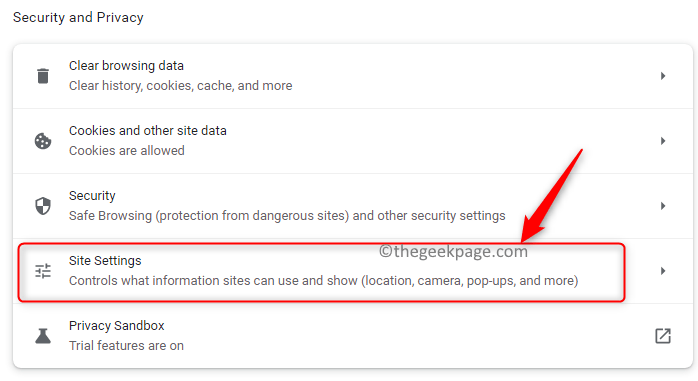Expand Cookies and other site data arrow
Screen dimensions: 698x381
[x=663, y=141]
